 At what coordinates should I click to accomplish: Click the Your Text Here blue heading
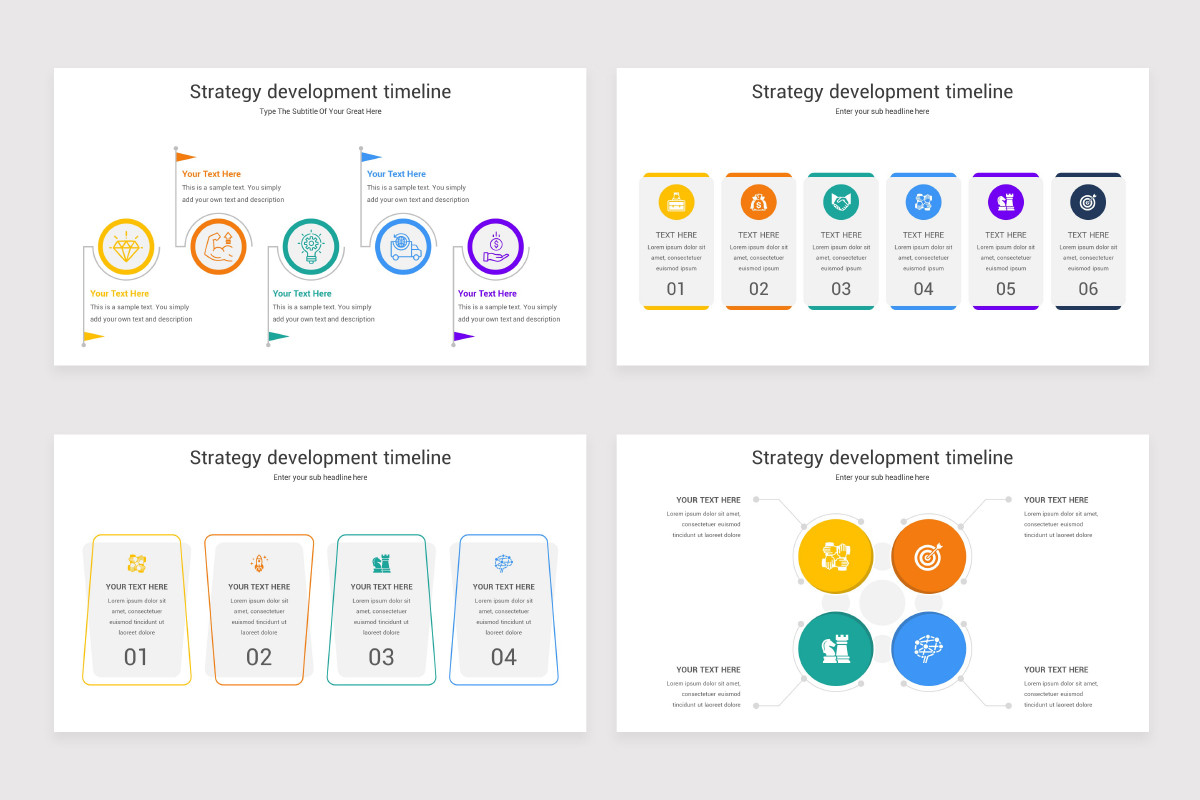point(396,173)
